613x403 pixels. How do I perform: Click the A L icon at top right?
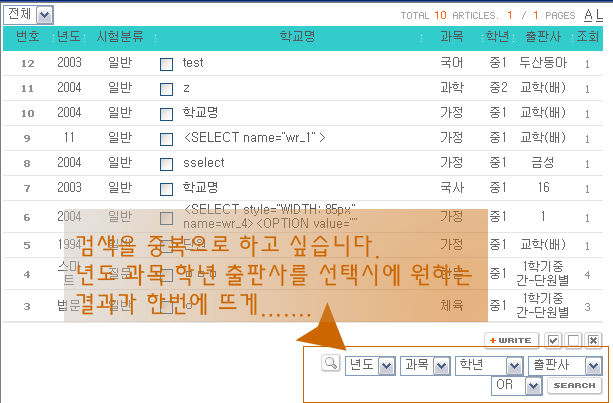click(593, 15)
